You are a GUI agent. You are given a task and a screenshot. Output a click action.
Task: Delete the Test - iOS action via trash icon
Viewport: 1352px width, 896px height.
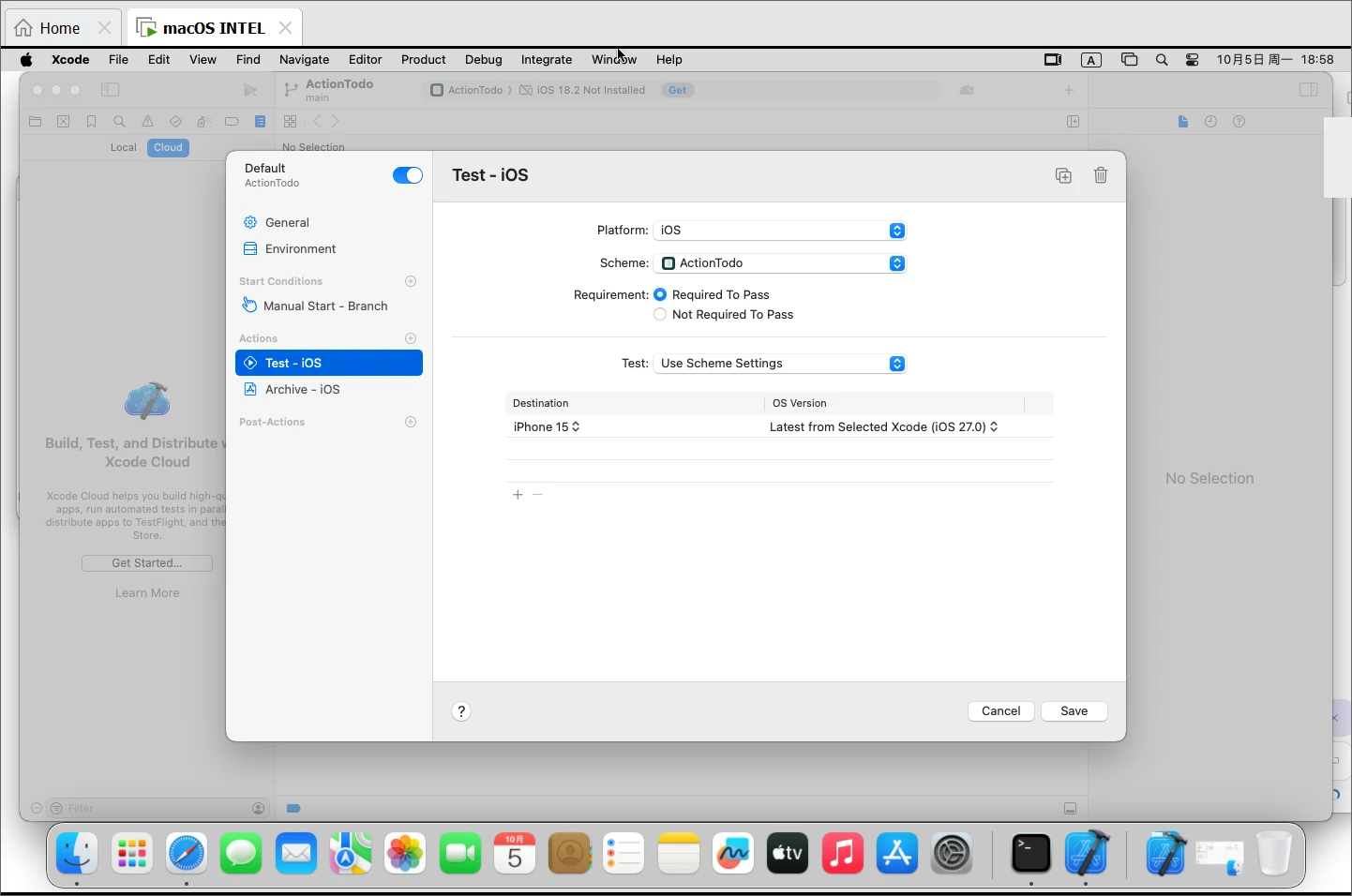1101,175
